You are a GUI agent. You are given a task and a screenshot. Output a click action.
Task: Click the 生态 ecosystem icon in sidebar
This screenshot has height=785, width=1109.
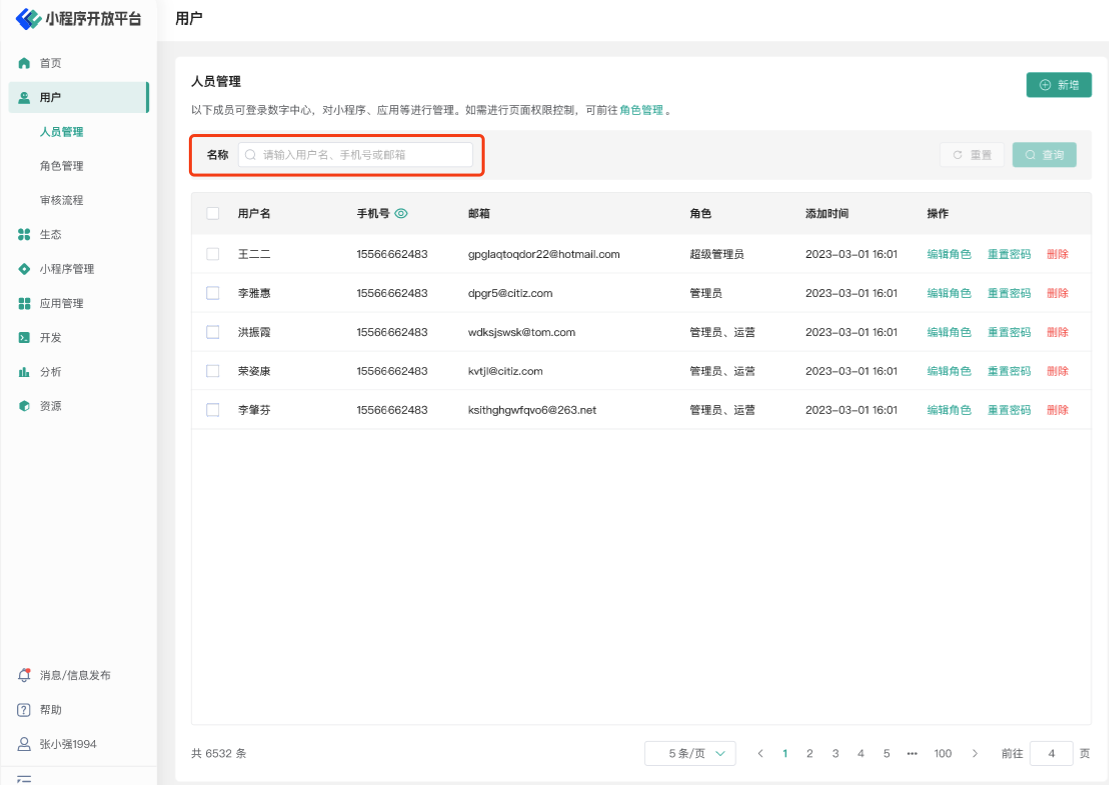click(x=24, y=235)
